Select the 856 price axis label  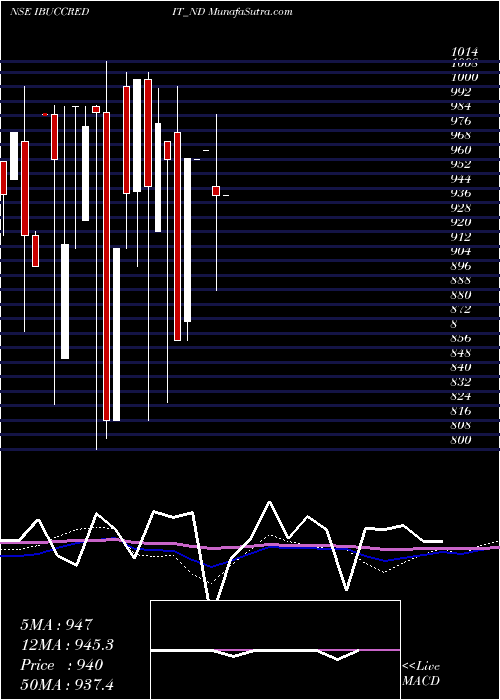(461, 338)
